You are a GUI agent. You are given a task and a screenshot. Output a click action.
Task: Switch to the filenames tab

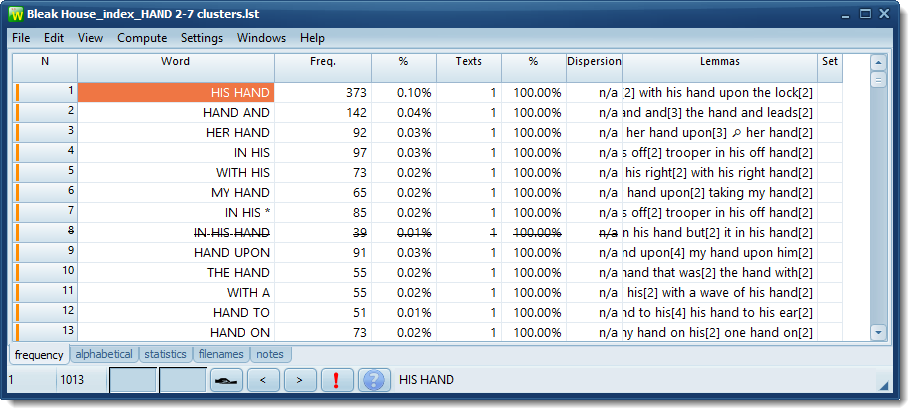[222, 354]
